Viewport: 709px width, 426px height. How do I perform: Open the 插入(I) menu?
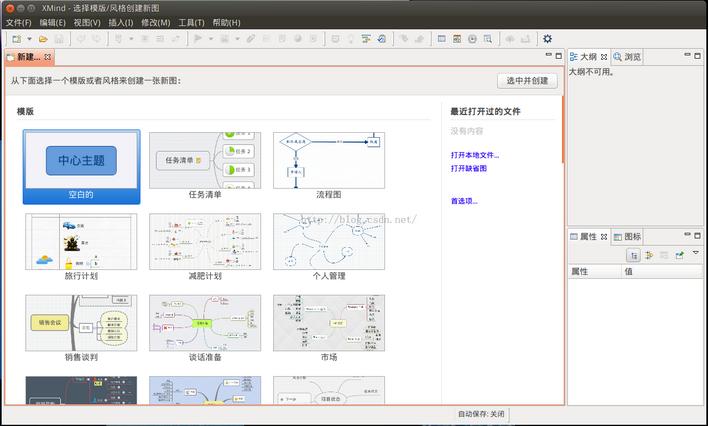(121, 22)
